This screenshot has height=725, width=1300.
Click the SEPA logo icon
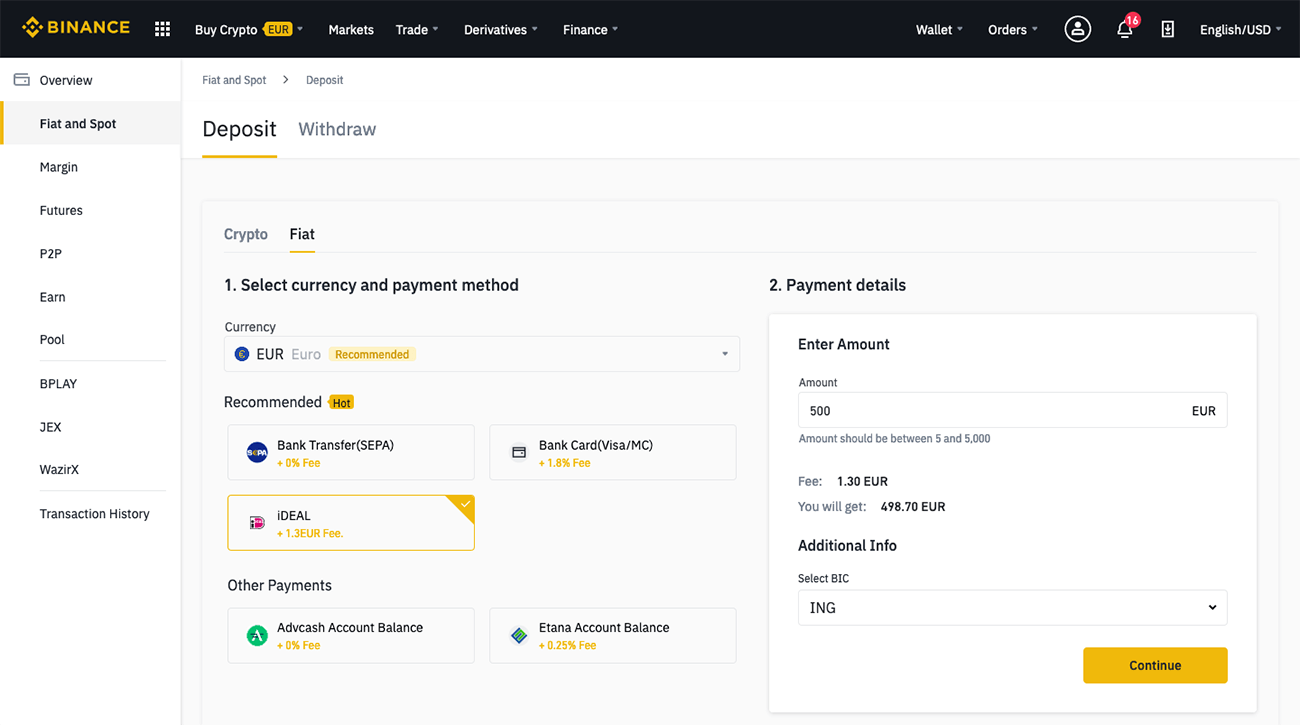point(257,452)
